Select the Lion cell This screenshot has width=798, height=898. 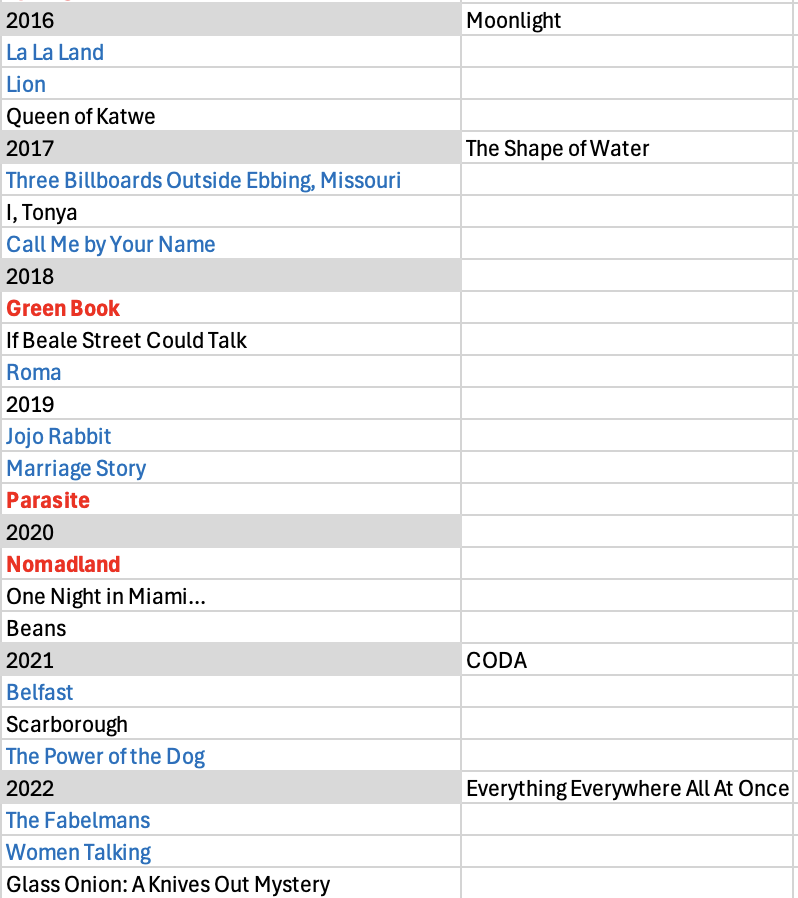click(26, 84)
